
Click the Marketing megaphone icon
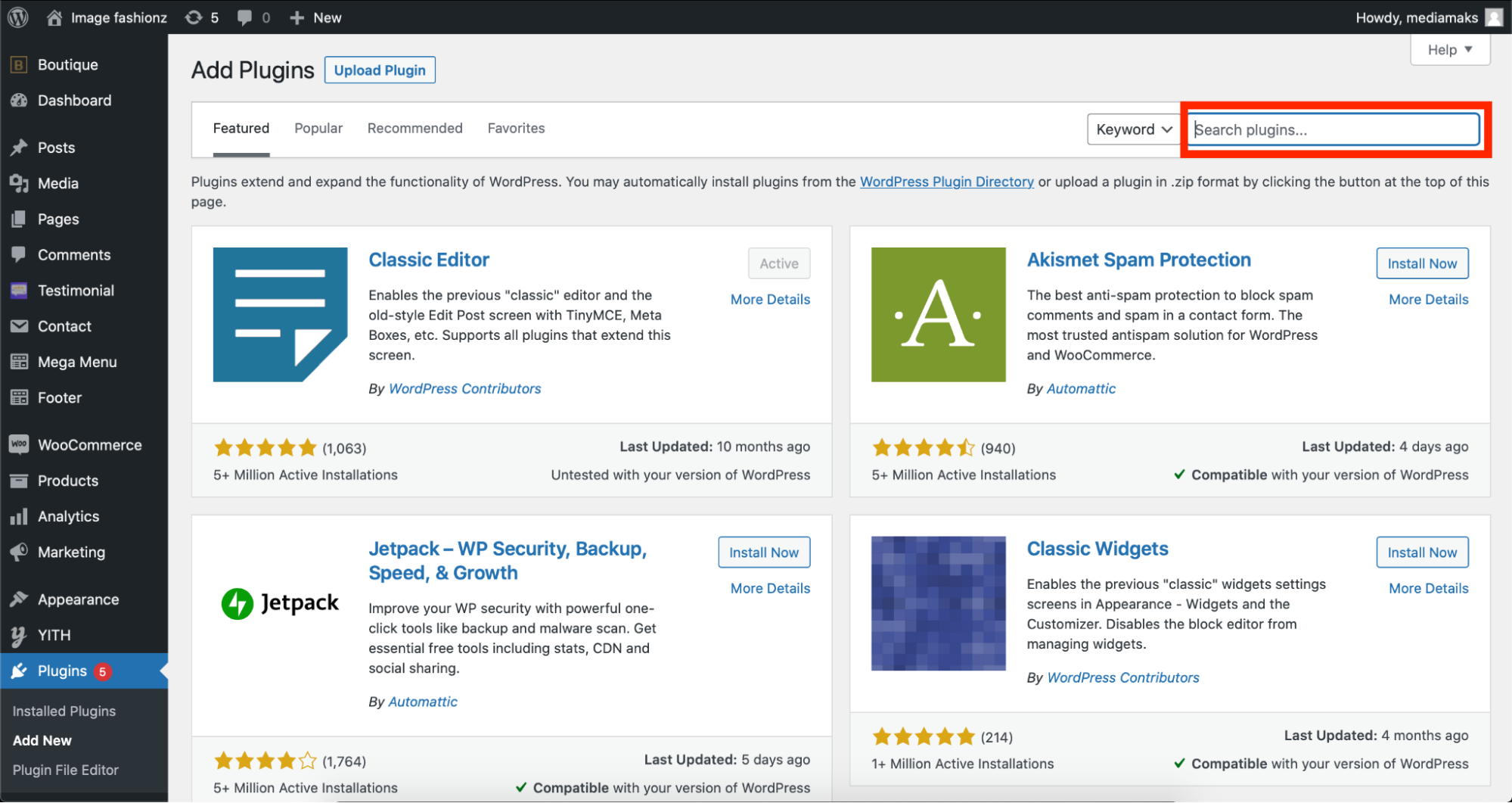coord(19,552)
